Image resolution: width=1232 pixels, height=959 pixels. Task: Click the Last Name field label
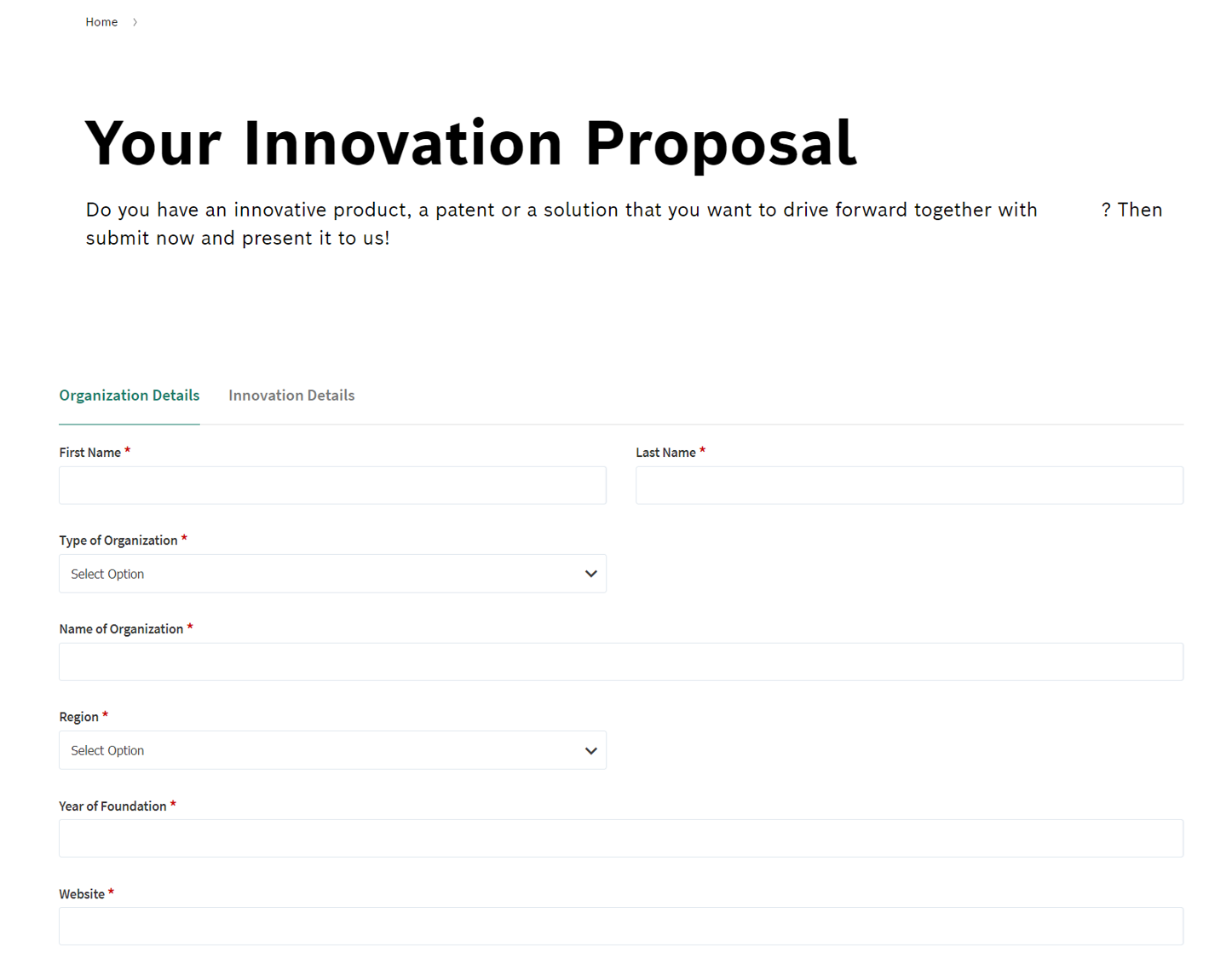[x=665, y=453]
